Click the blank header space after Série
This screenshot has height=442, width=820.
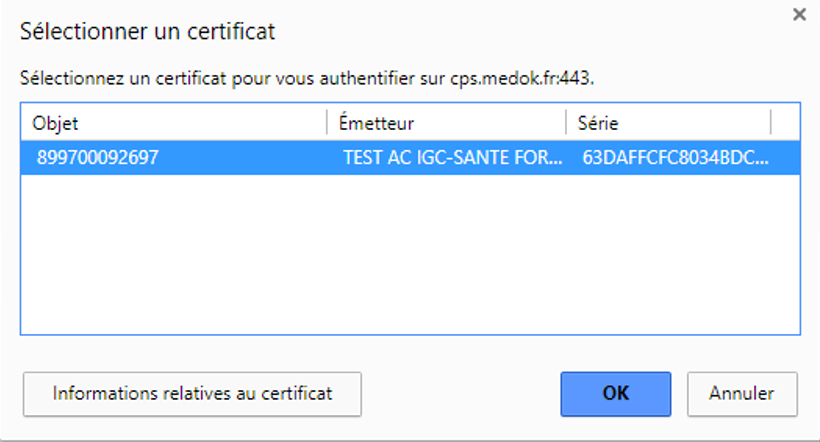coord(786,123)
